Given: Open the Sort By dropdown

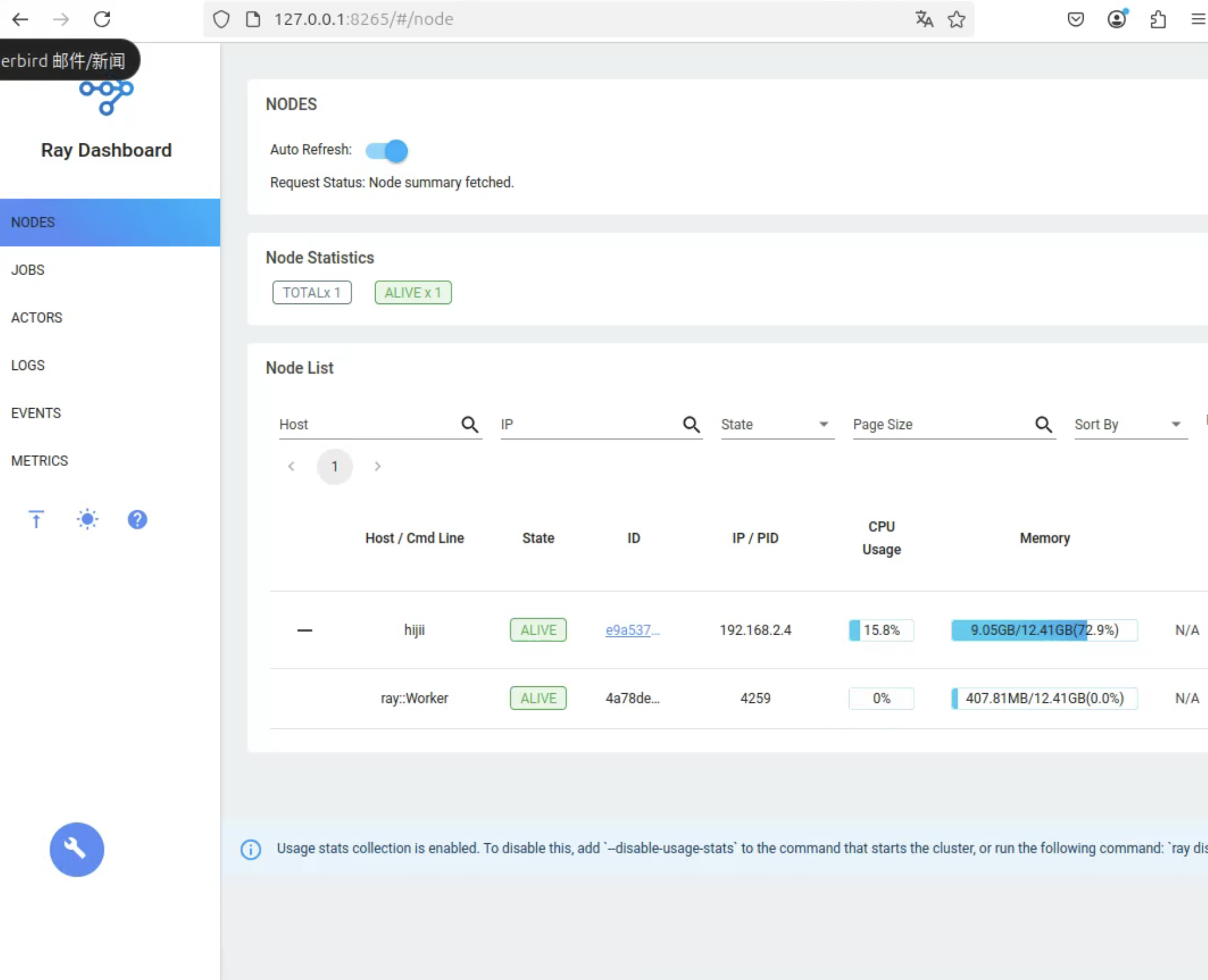Looking at the screenshot, I should point(1131,424).
